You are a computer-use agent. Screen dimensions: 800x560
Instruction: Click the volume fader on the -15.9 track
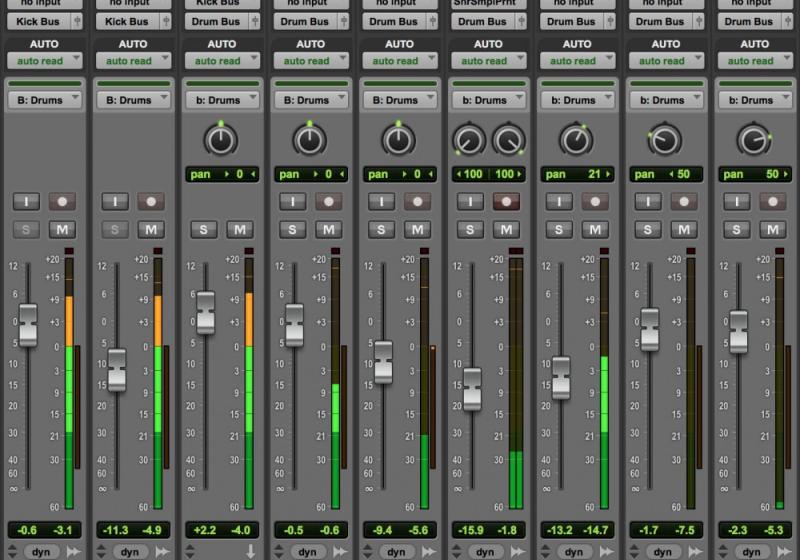point(471,388)
